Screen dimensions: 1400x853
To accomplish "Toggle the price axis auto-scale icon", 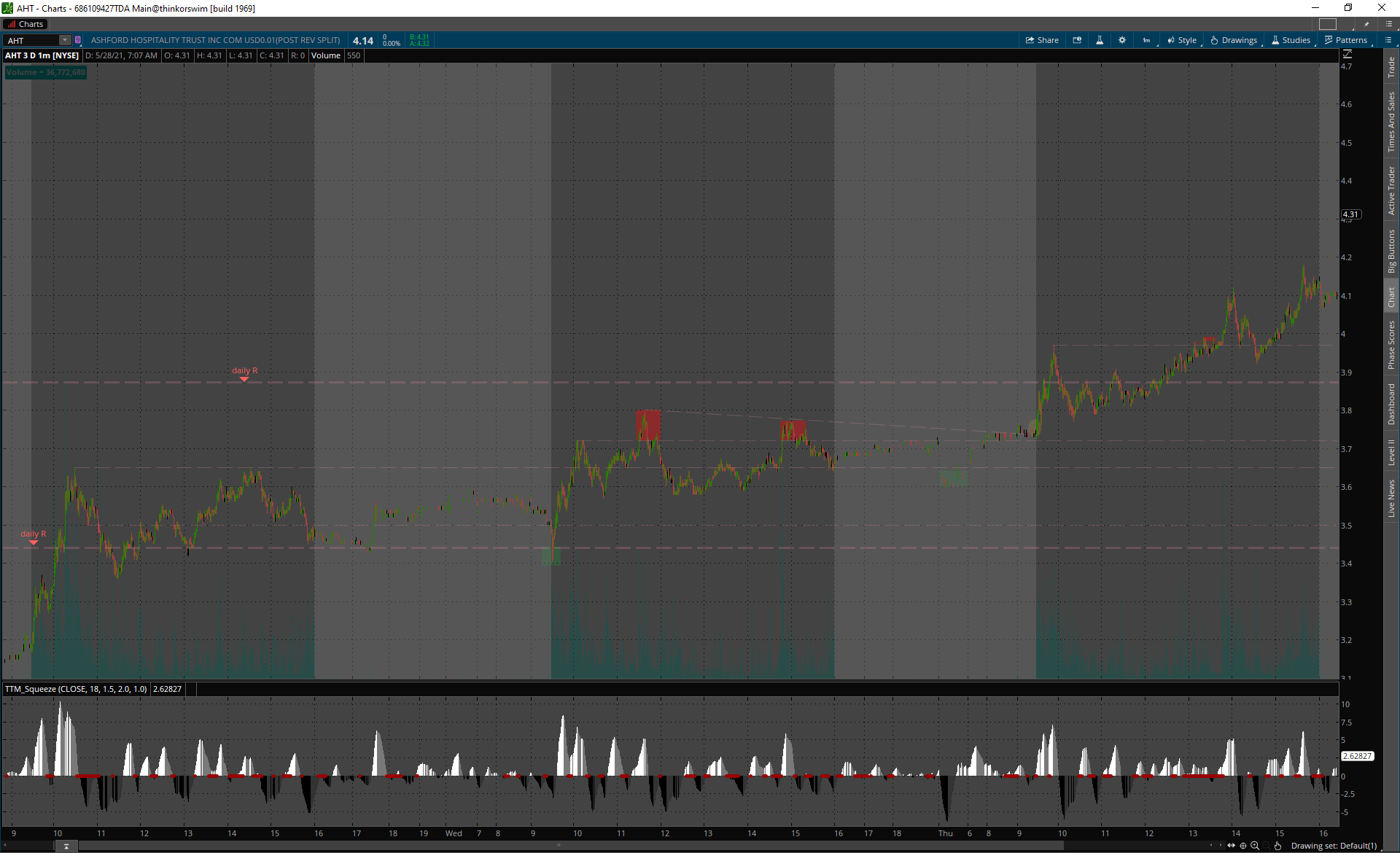I will [1347, 55].
